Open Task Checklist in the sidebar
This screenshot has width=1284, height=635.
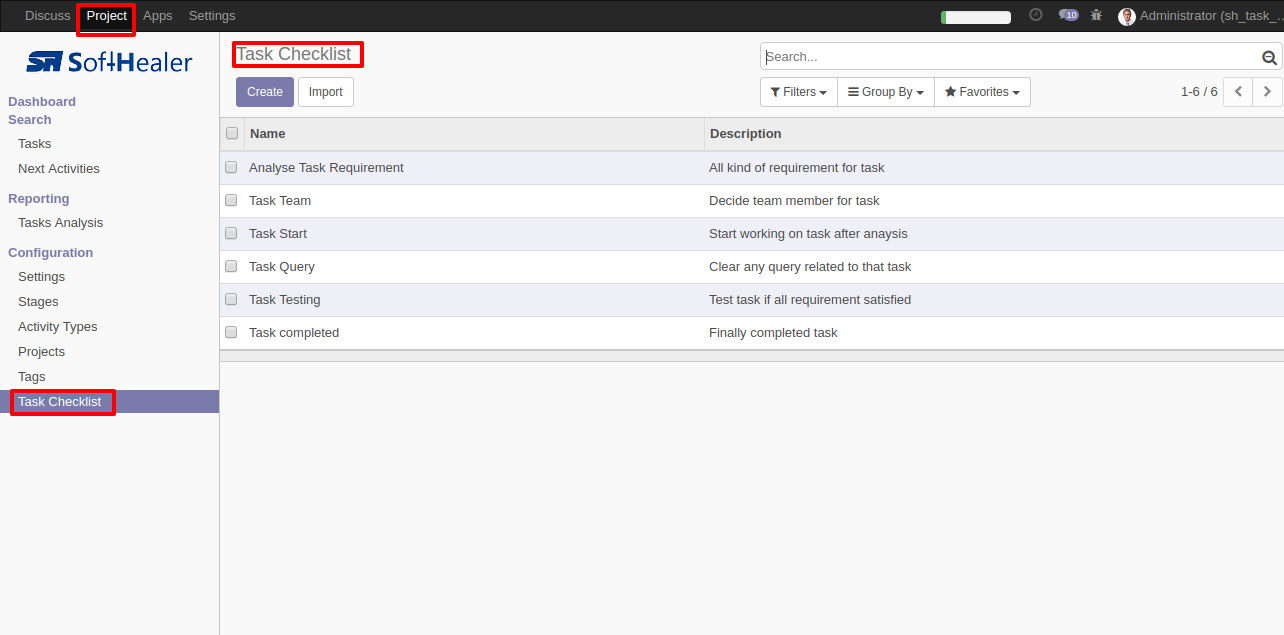click(60, 402)
